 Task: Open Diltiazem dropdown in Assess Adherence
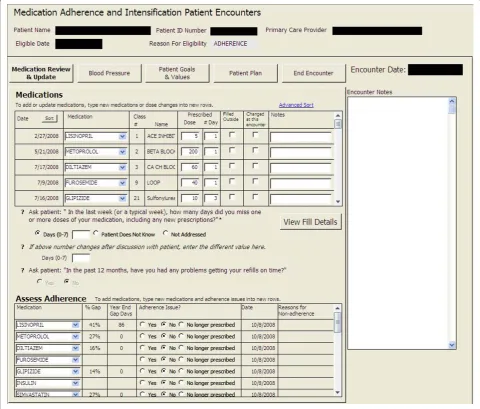pyautogui.click(x=76, y=348)
